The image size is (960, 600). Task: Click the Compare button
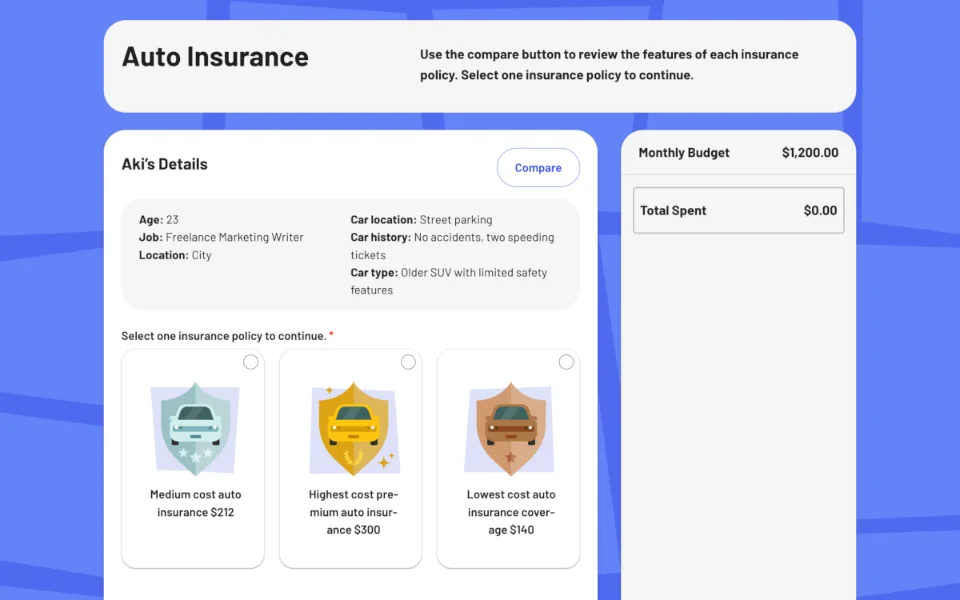click(538, 168)
